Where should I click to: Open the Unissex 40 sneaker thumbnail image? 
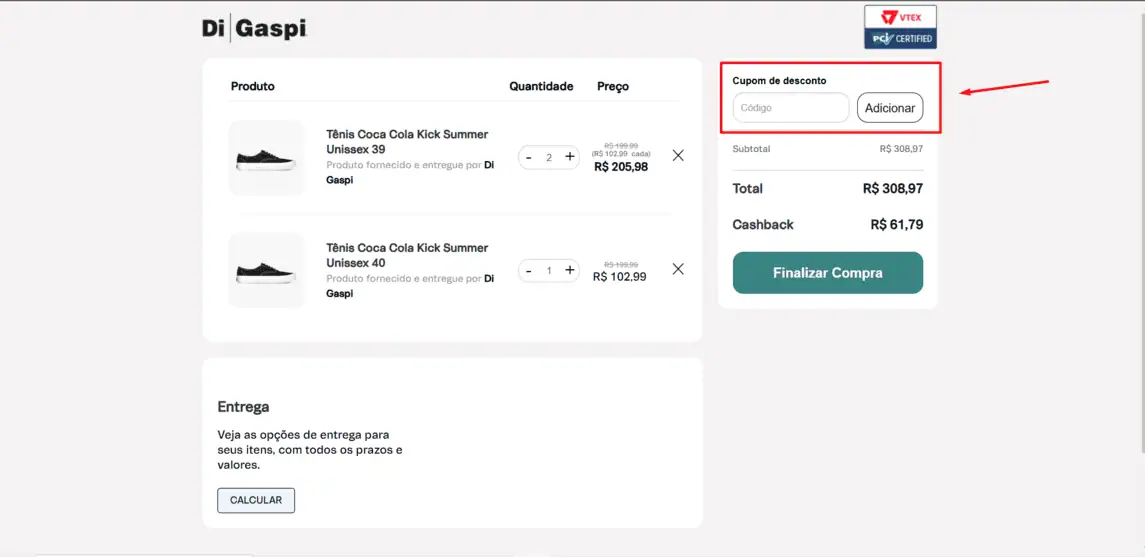click(x=266, y=271)
